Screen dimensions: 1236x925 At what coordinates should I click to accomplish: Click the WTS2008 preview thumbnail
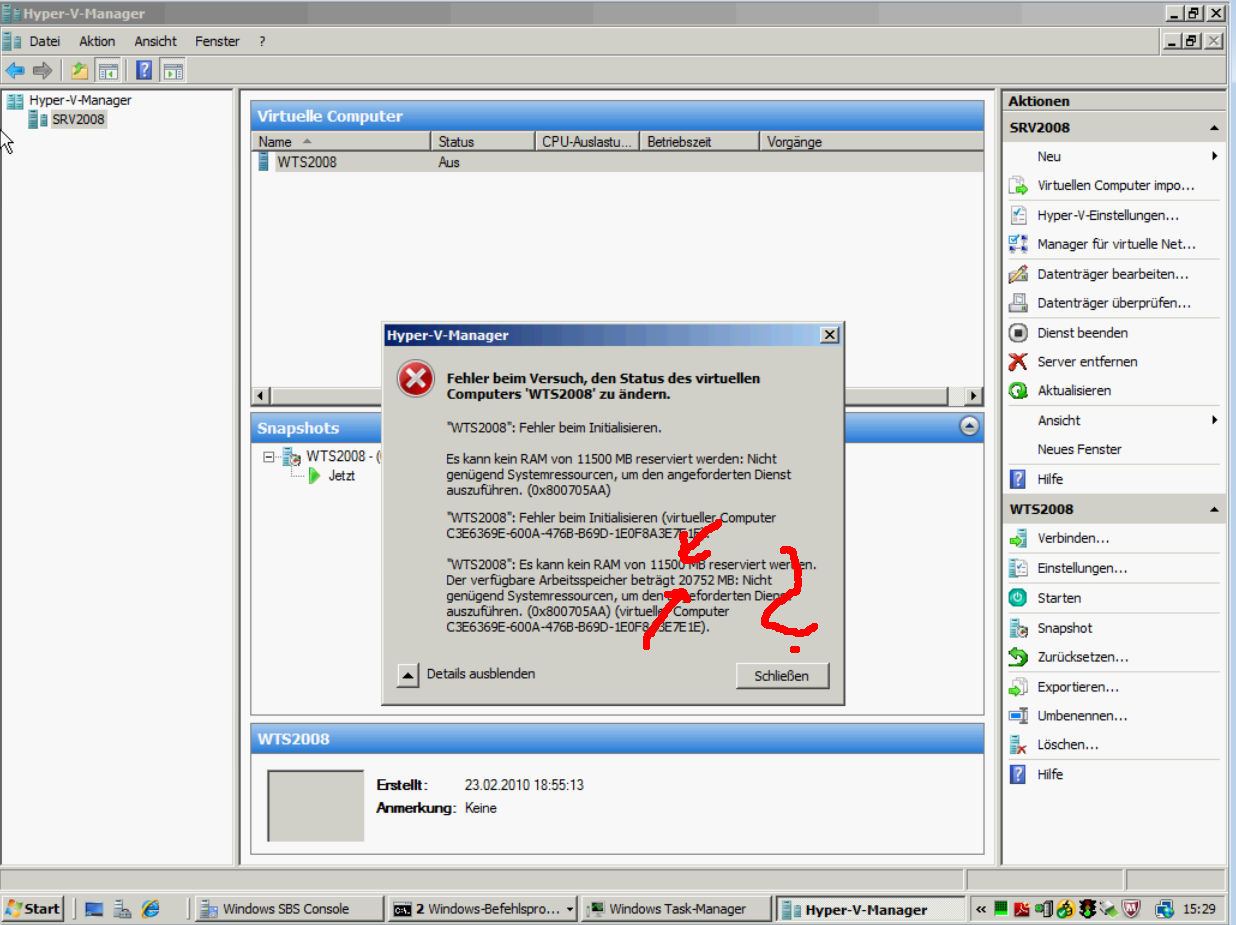click(x=316, y=806)
